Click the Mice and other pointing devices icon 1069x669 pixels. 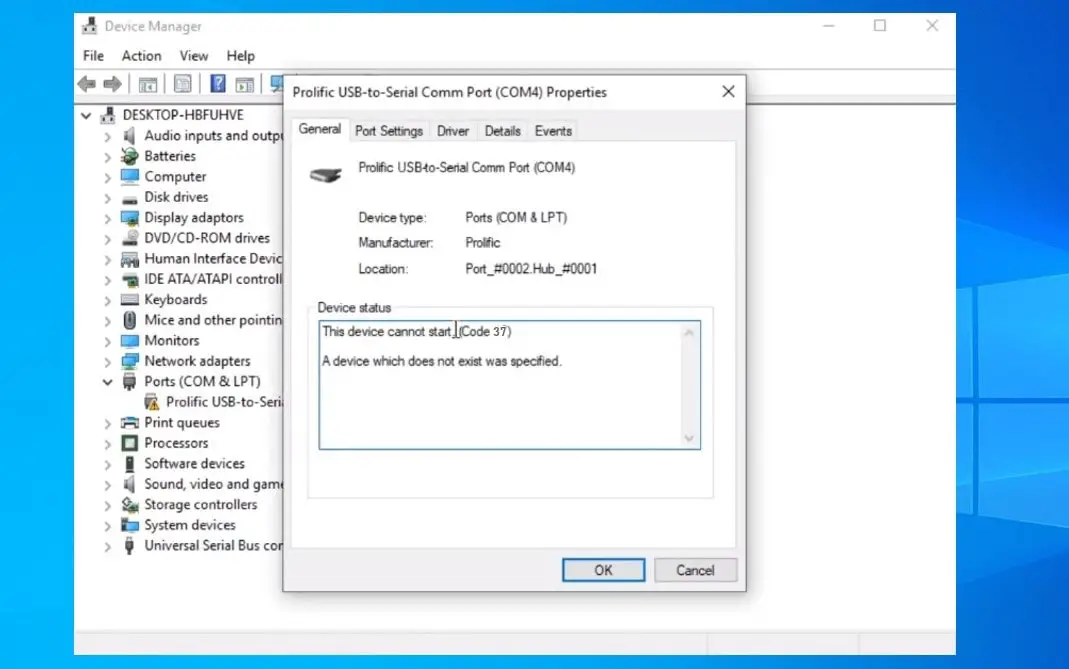129,320
